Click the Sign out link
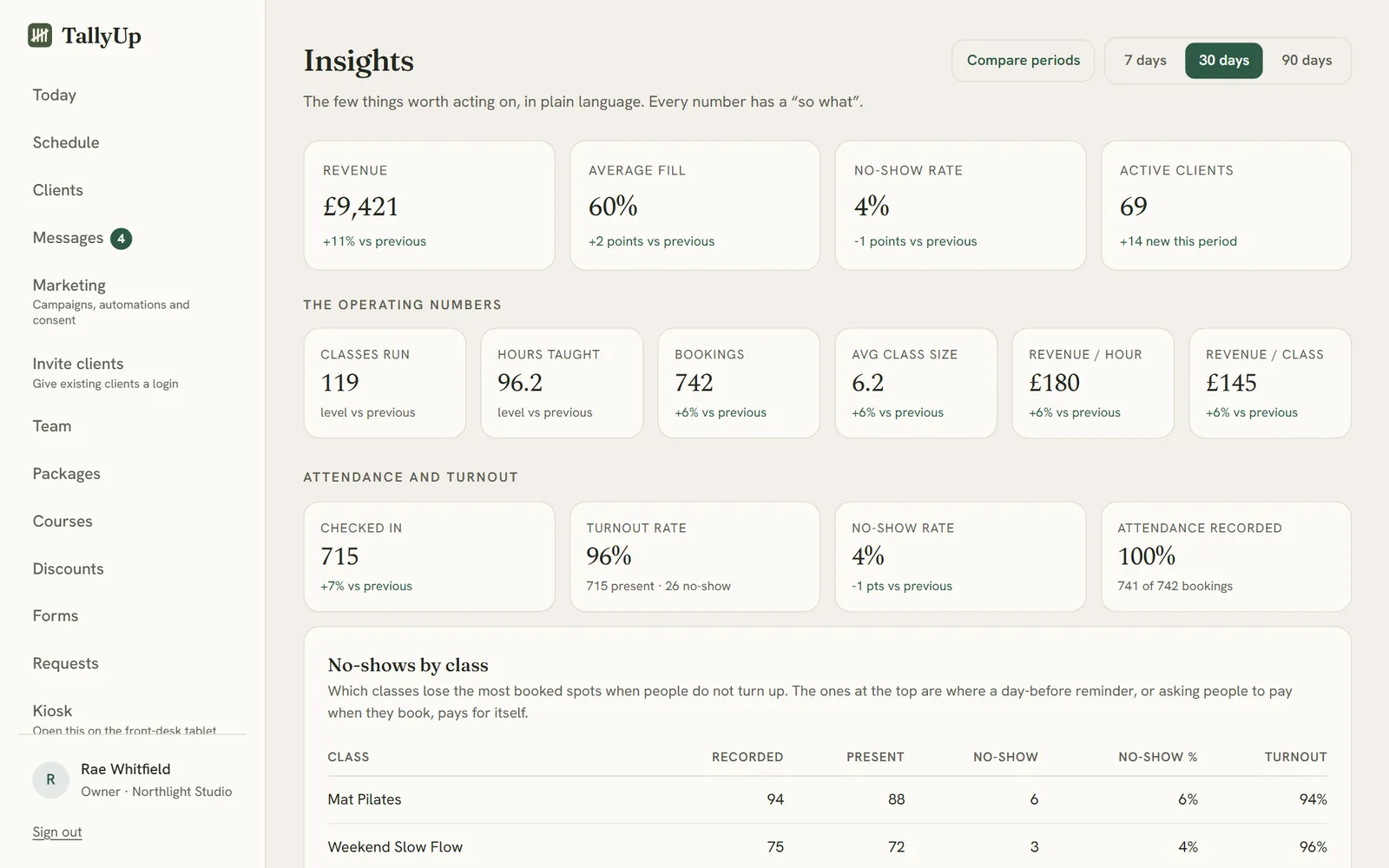This screenshot has height=868, width=1389. pos(57,832)
